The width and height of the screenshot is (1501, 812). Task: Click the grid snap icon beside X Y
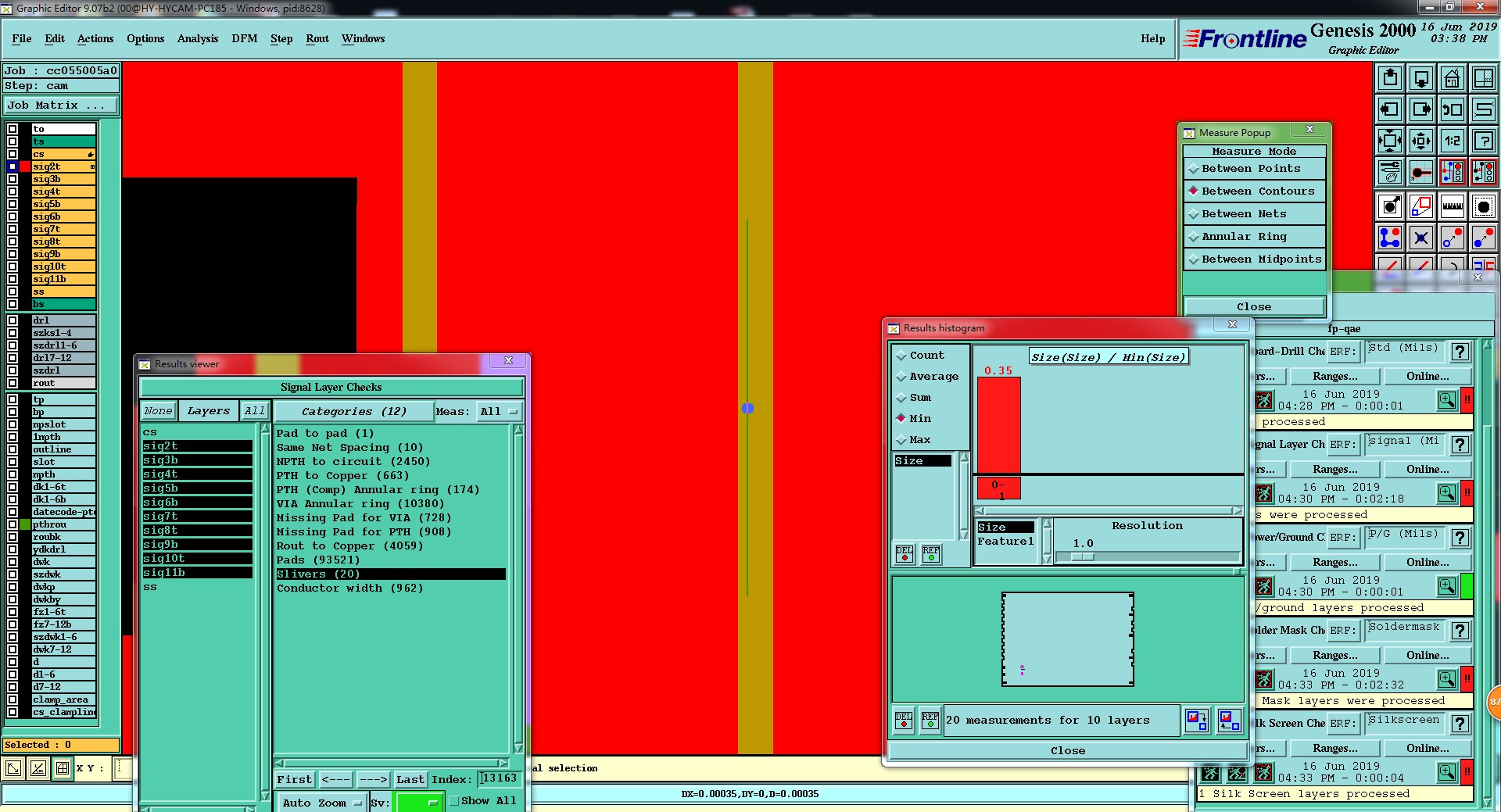pos(63,768)
